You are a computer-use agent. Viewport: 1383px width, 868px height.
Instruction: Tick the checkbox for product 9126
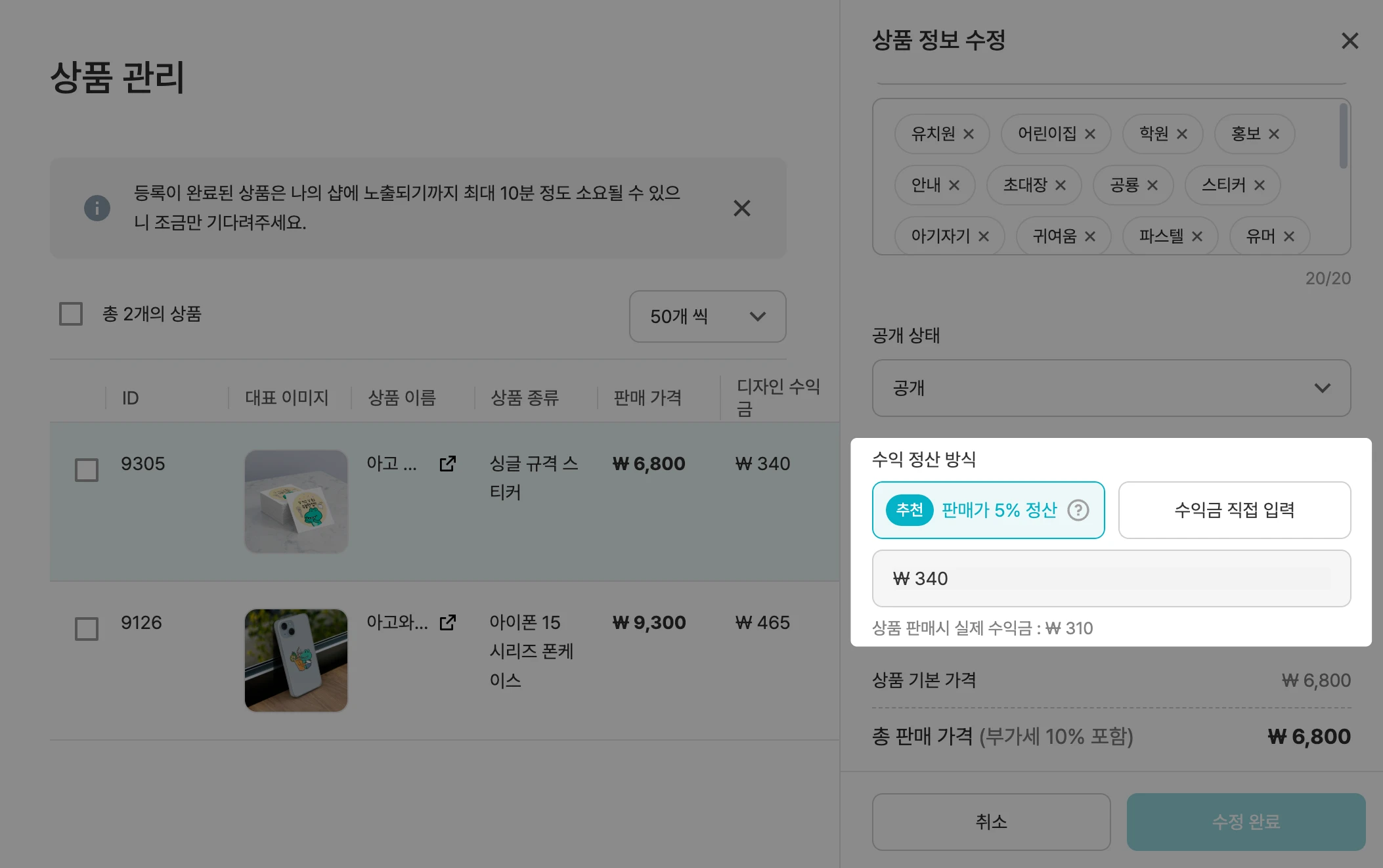87,629
